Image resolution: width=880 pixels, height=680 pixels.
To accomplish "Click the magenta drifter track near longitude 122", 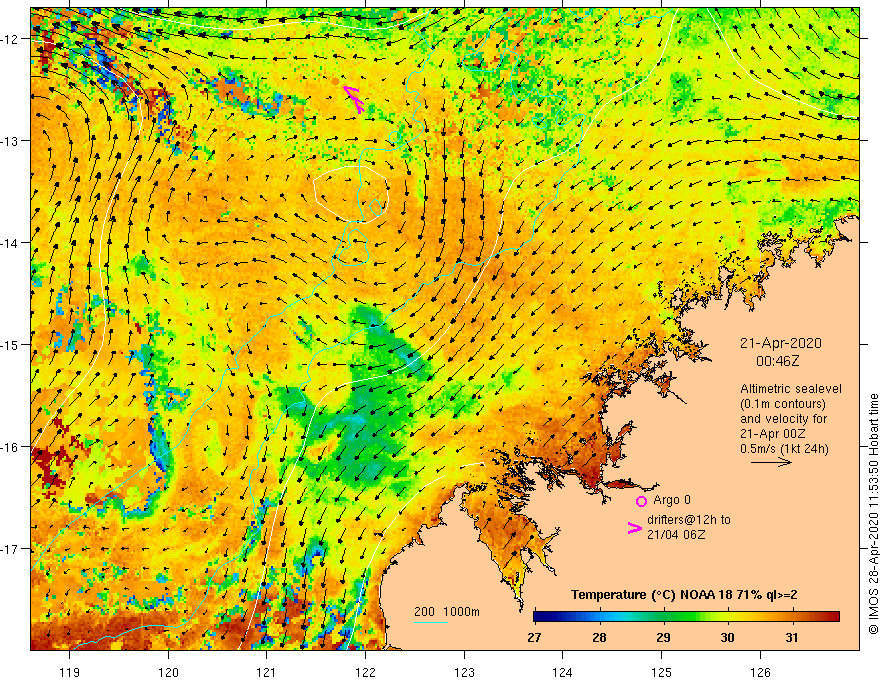I will coord(354,99).
